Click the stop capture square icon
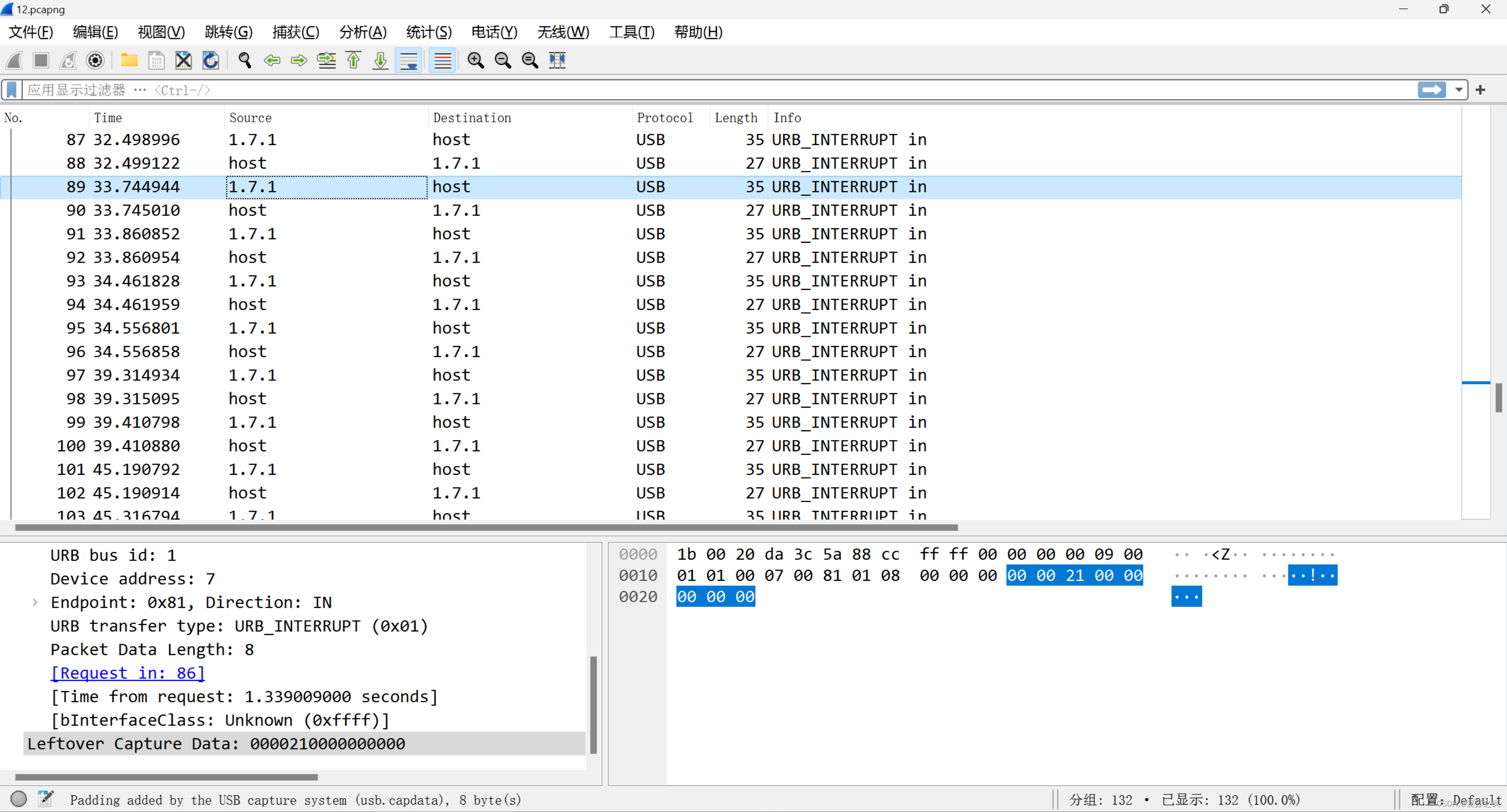1507x812 pixels. pos(41,60)
